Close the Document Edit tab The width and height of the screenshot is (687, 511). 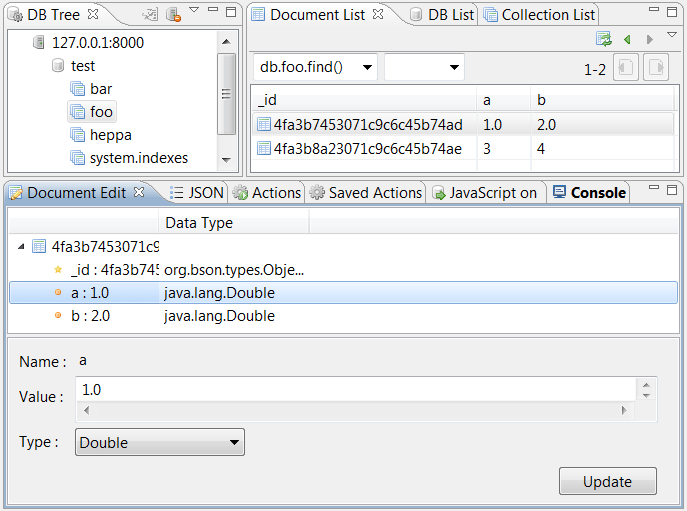tap(139, 192)
